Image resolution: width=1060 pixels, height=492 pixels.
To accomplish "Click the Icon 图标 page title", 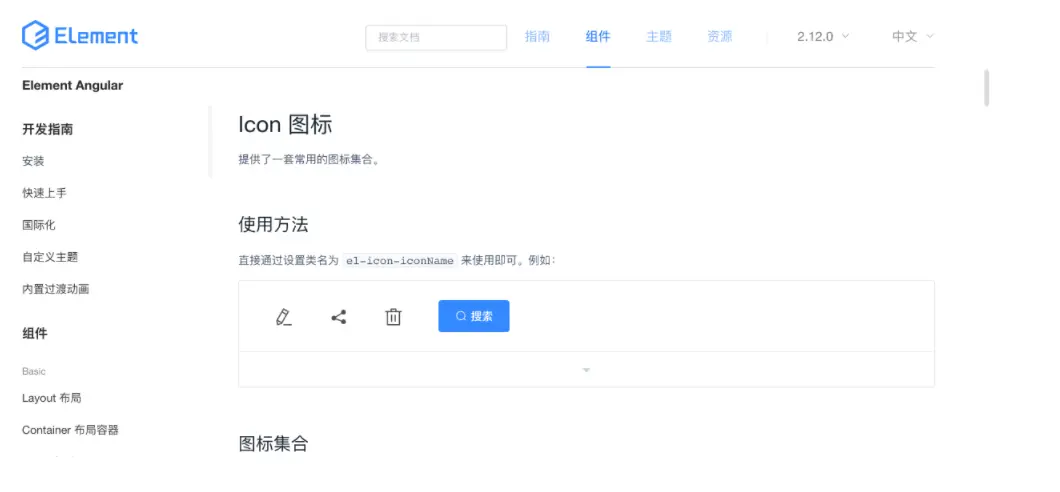I will click(285, 125).
